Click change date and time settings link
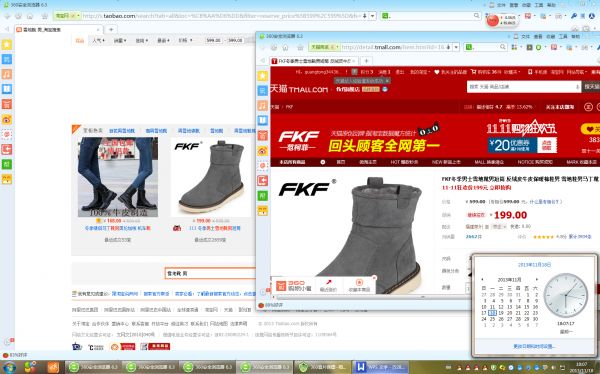 [534, 346]
